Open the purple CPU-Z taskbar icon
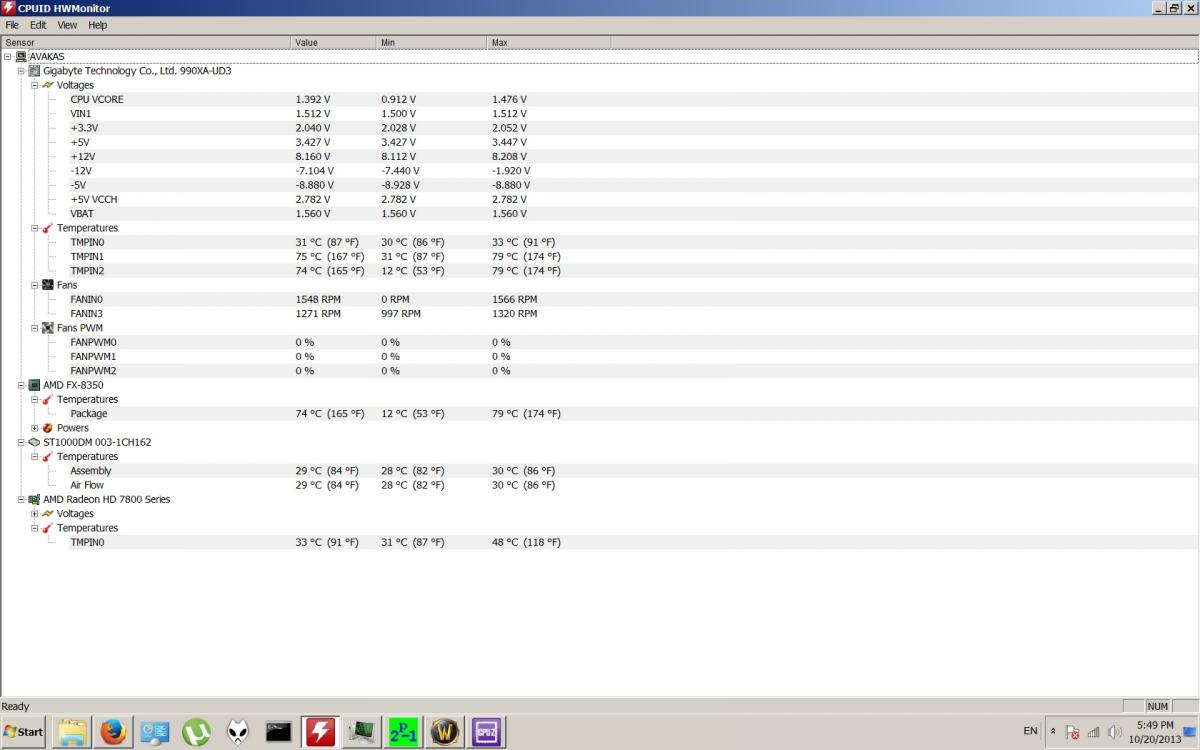This screenshot has width=1200, height=750. [486, 732]
